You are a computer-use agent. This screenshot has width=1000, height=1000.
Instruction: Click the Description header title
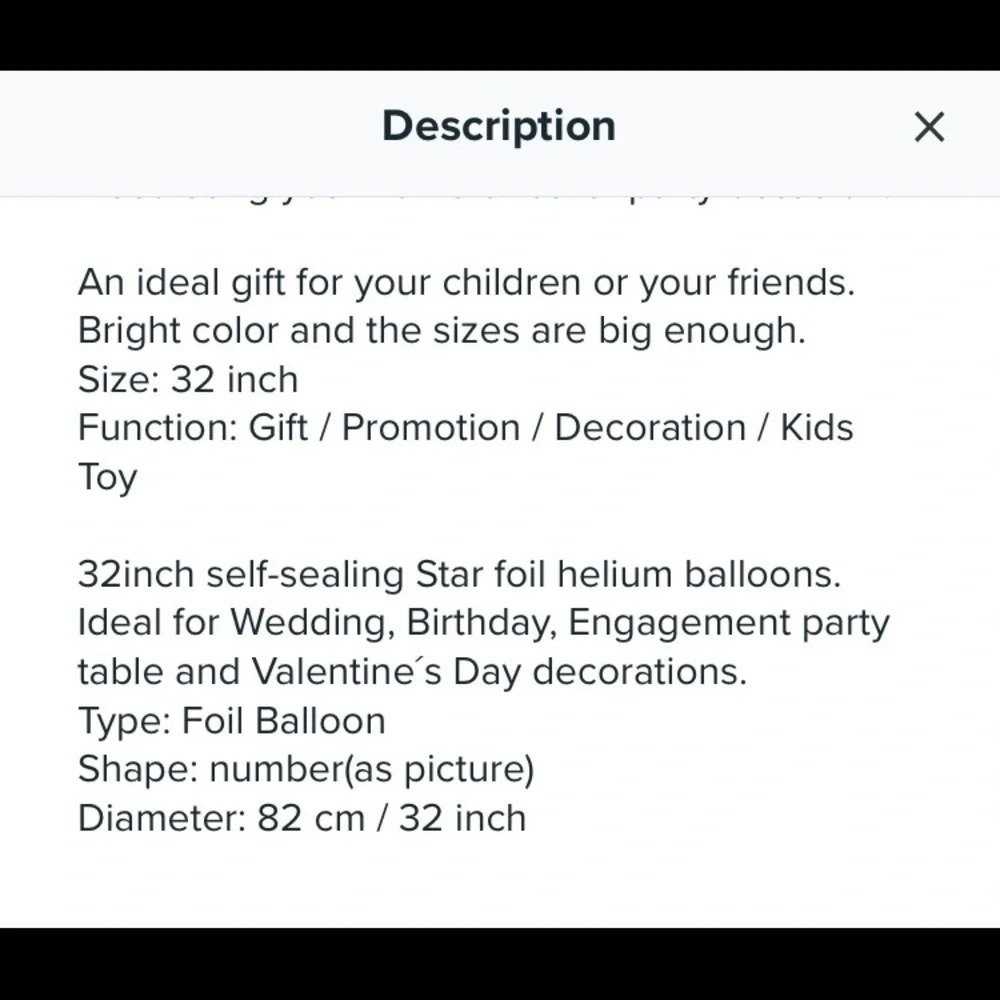[499, 126]
